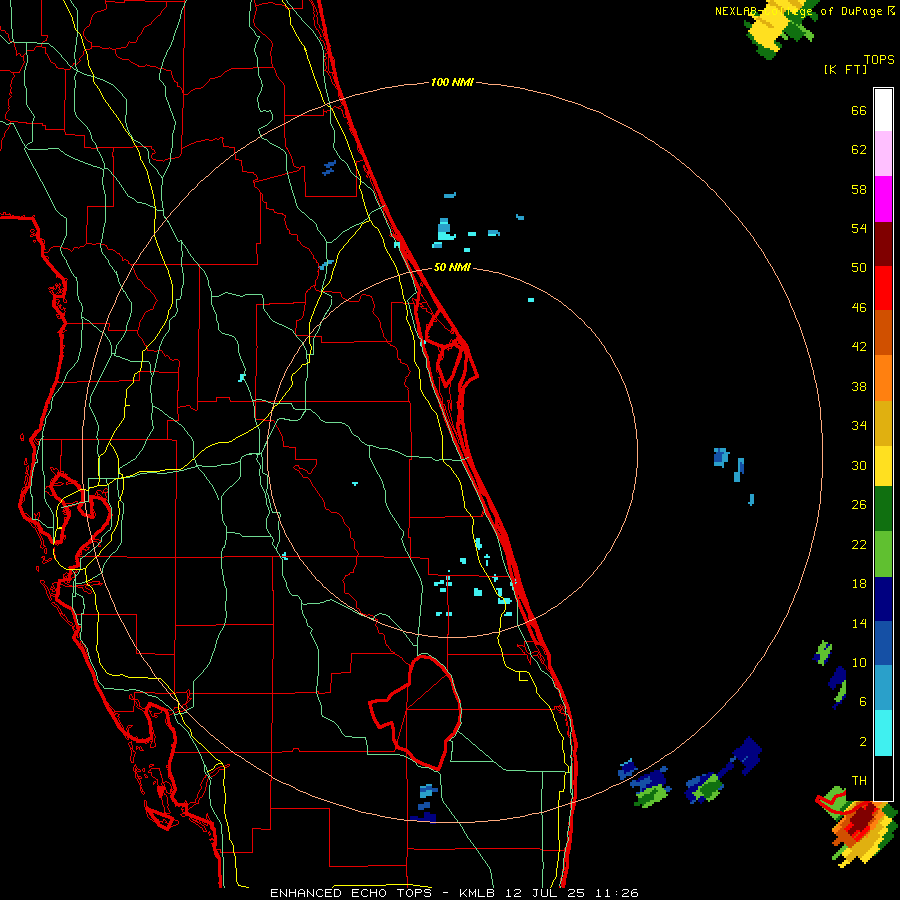Click the light pink legend swatch
Screen dimensions: 900x900
coord(883,153)
